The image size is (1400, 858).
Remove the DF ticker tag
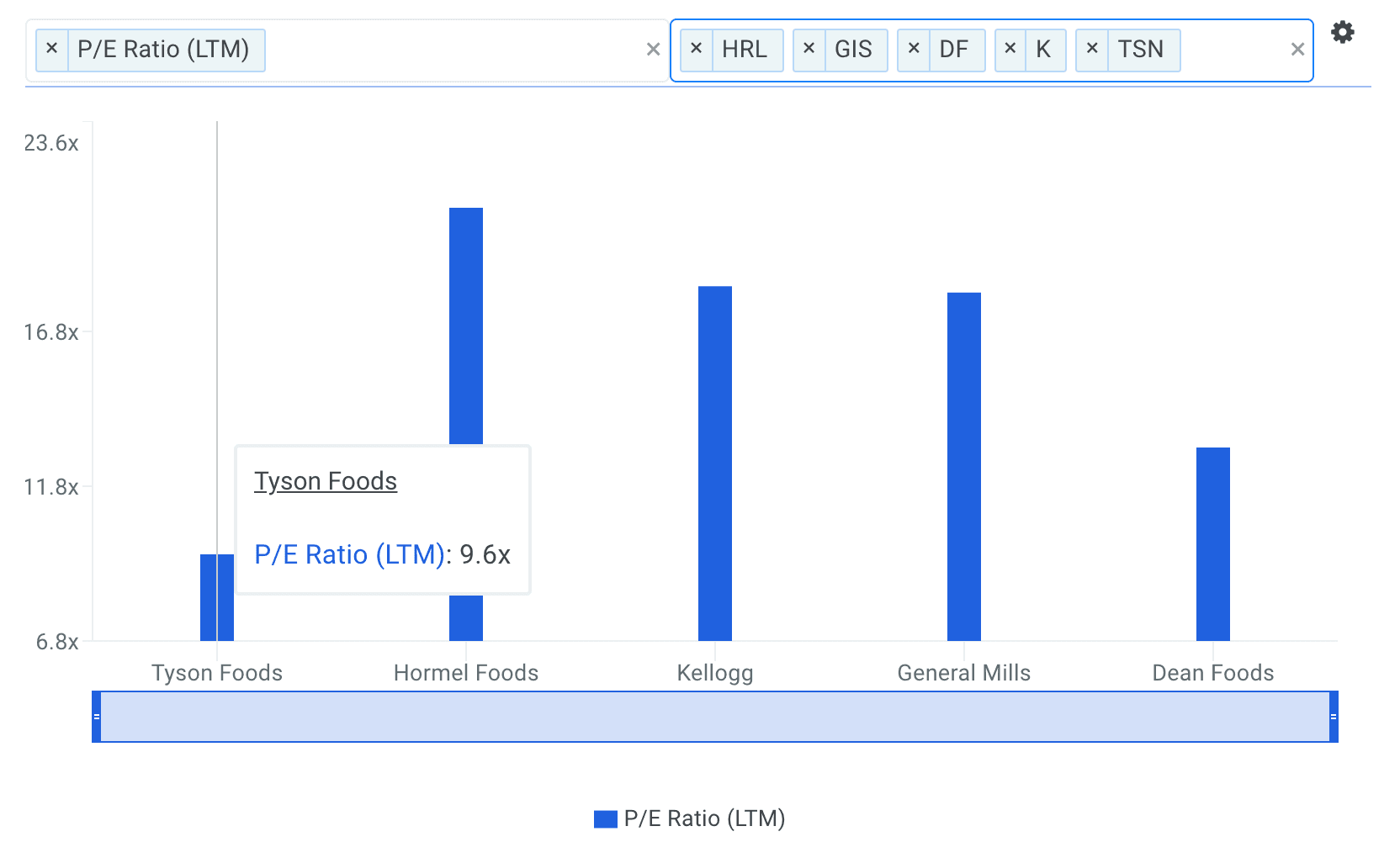914,49
